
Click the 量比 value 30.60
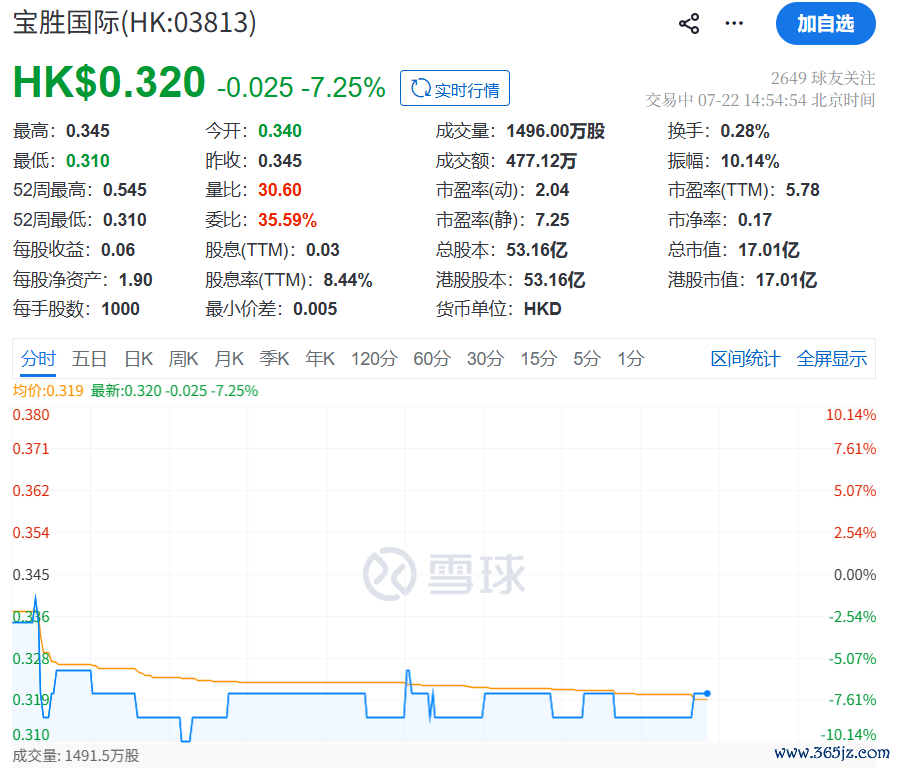pyautogui.click(x=280, y=190)
